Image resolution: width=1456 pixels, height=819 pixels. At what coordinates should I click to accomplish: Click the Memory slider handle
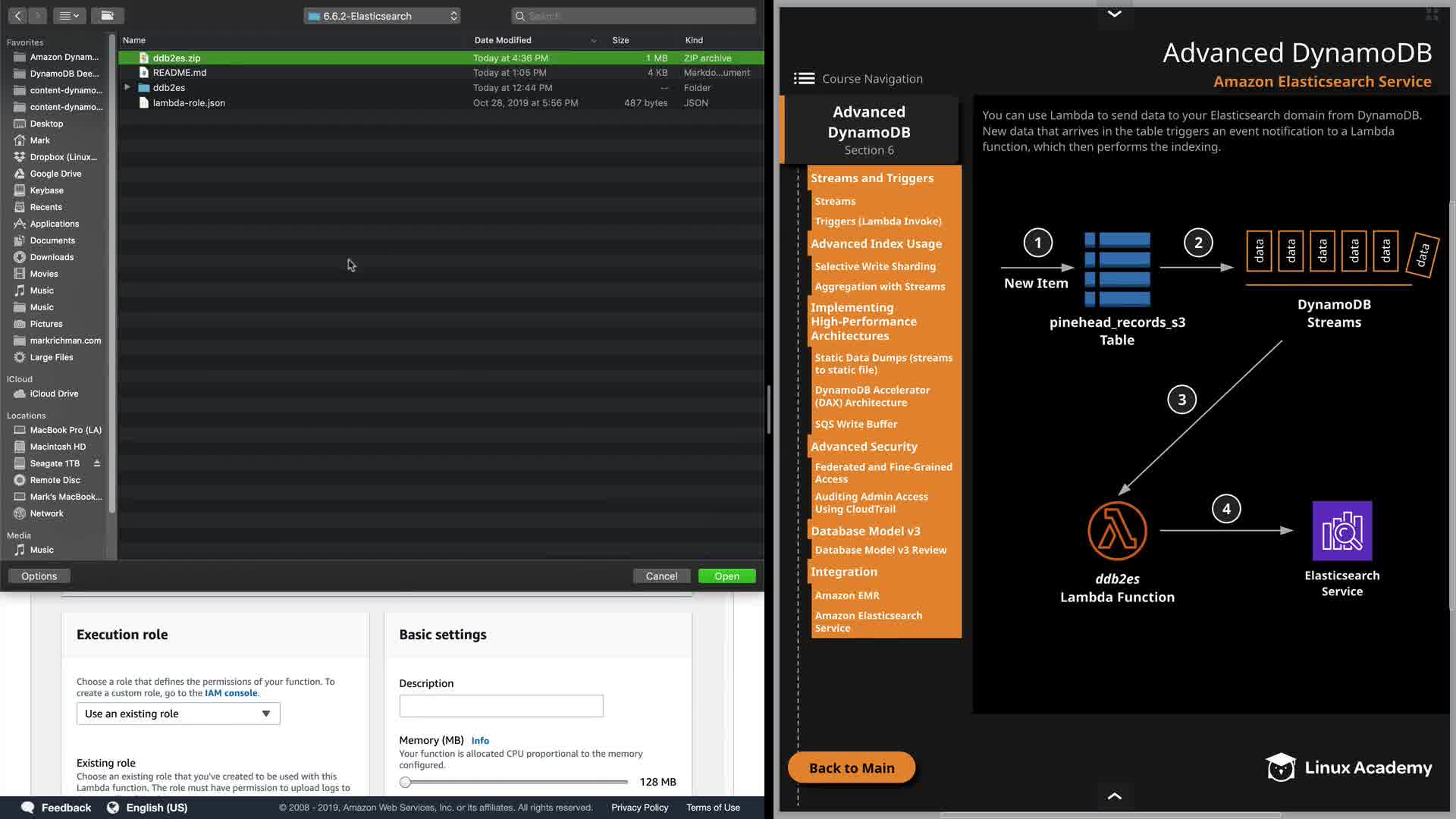406,782
